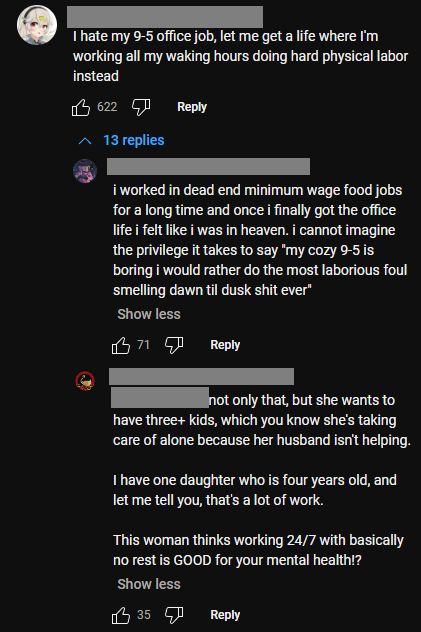Open first replier's redacted channel name

[x=208, y=166]
